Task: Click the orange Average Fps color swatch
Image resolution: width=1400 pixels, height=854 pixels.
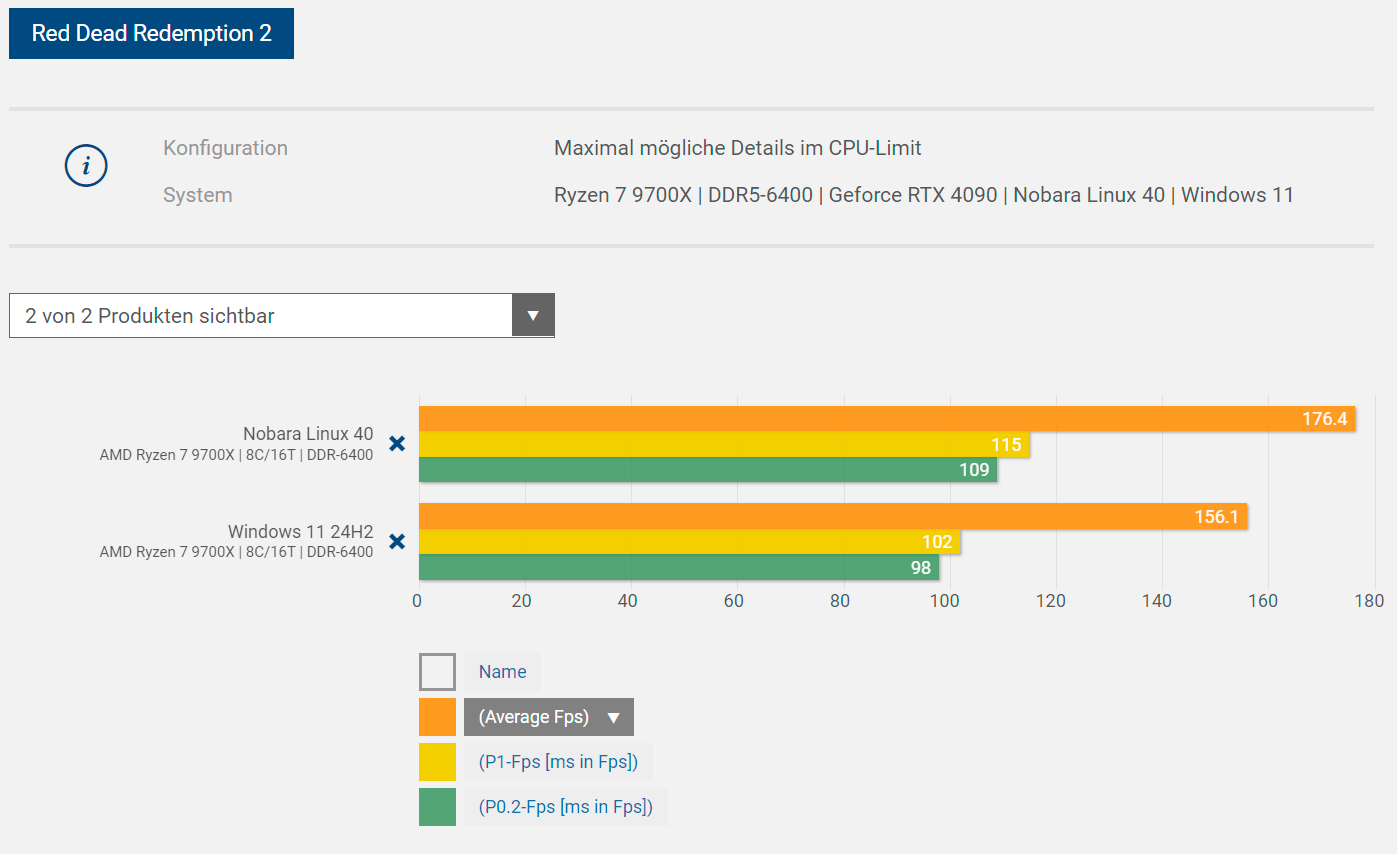Action: click(437, 717)
